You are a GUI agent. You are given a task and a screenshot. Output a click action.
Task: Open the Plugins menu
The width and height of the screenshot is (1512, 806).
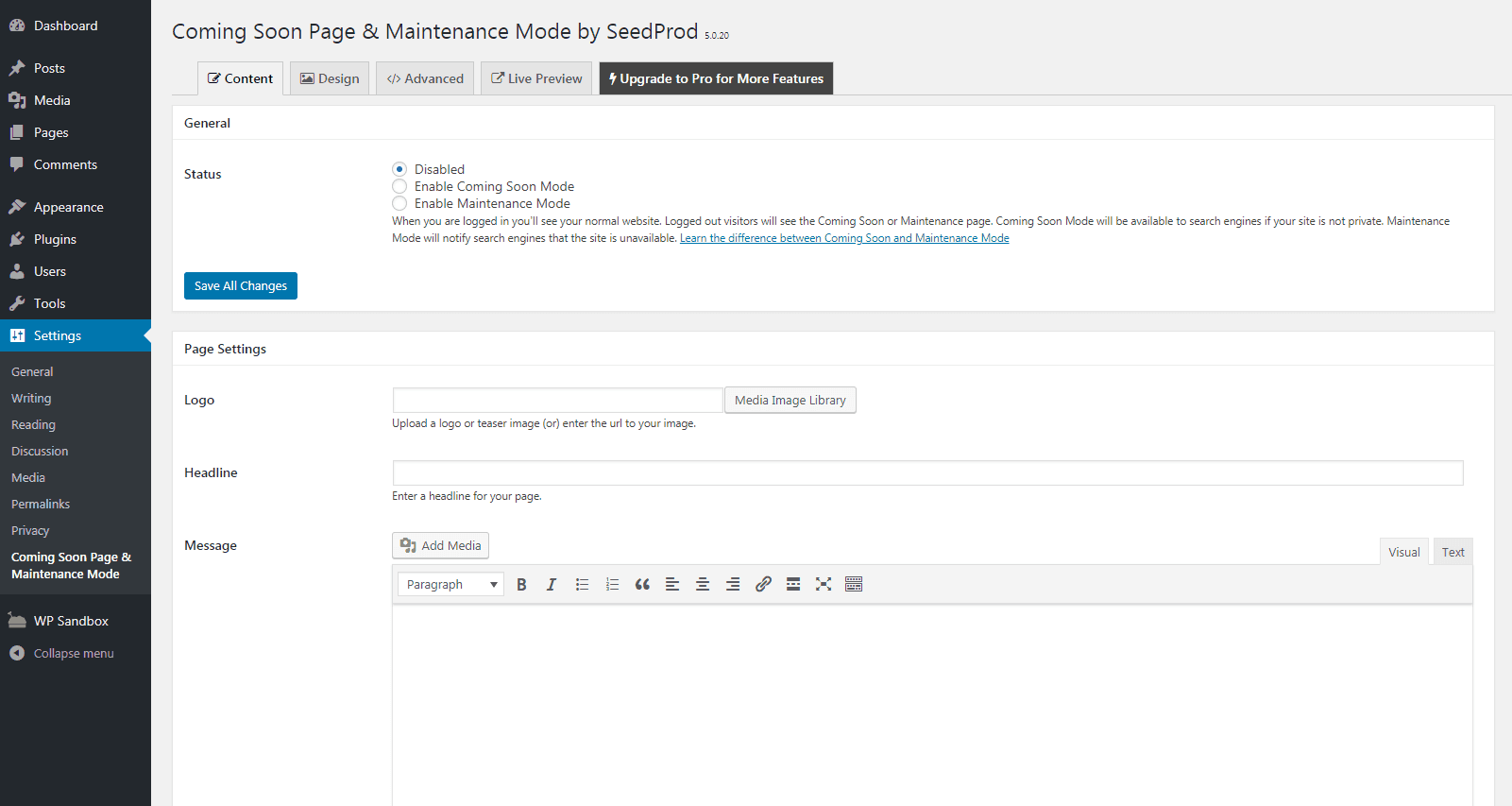[x=76, y=239]
